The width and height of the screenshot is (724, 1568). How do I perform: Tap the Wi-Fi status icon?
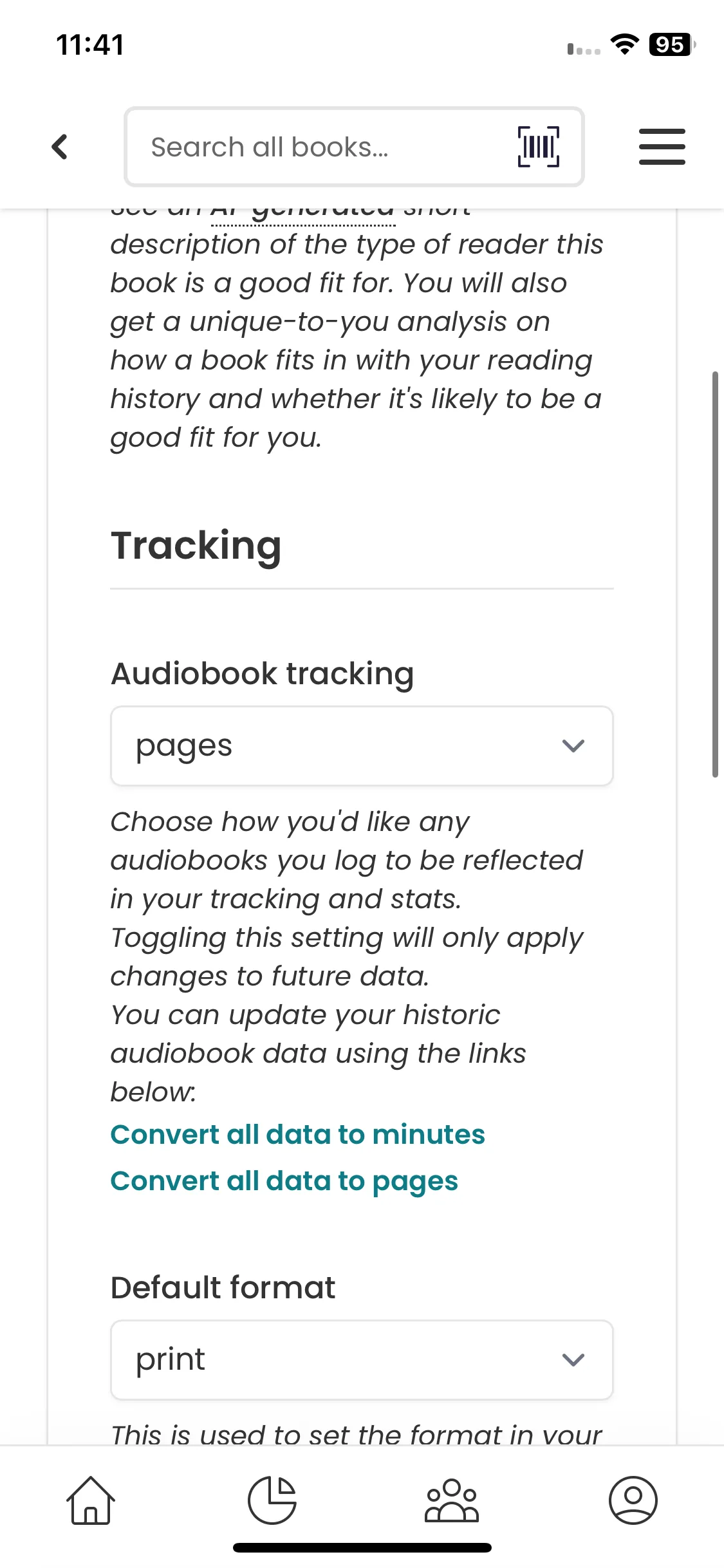tap(624, 45)
